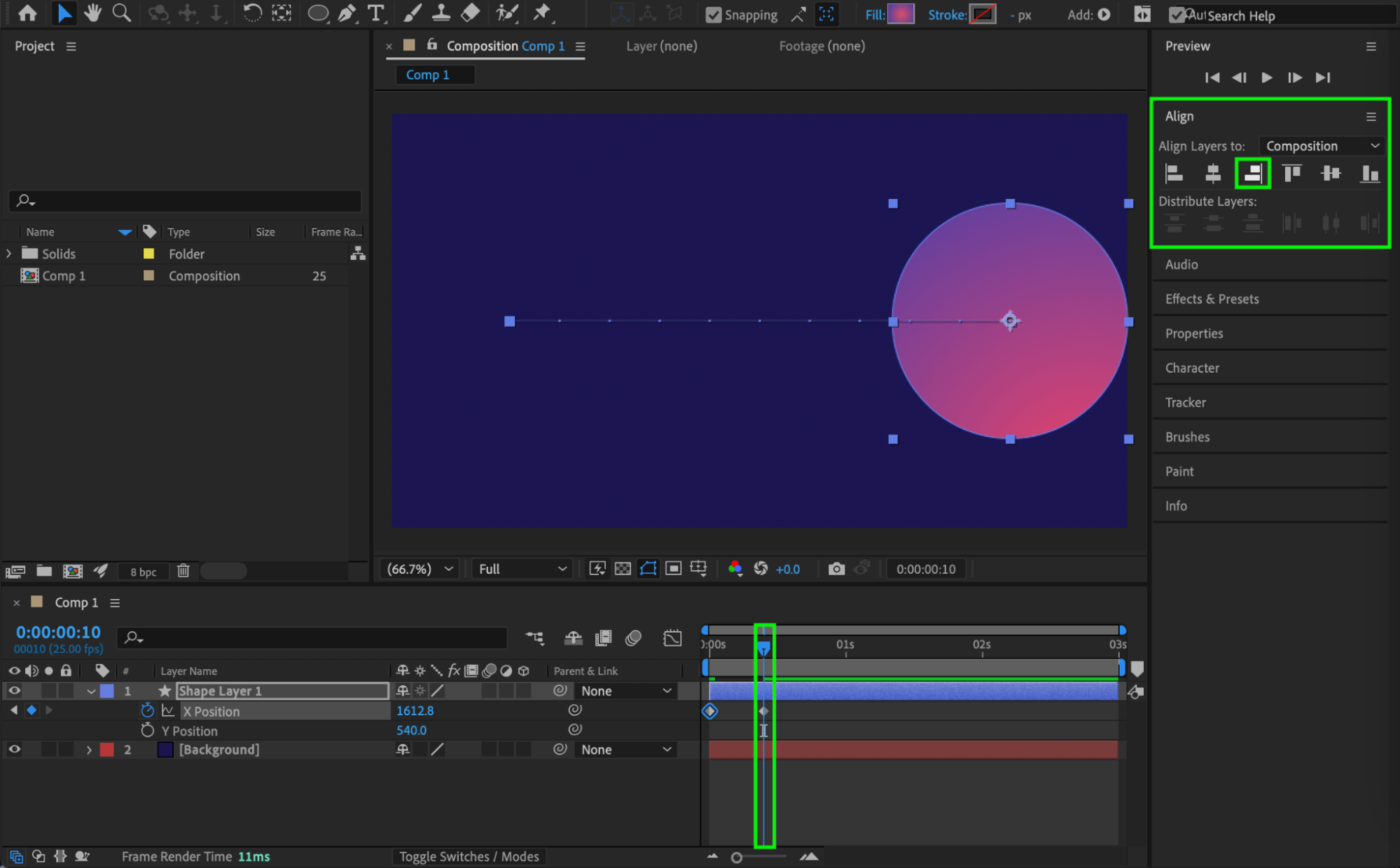Select the Puppet Pin tool
Screen dimensions: 1400x868
pyautogui.click(x=542, y=13)
